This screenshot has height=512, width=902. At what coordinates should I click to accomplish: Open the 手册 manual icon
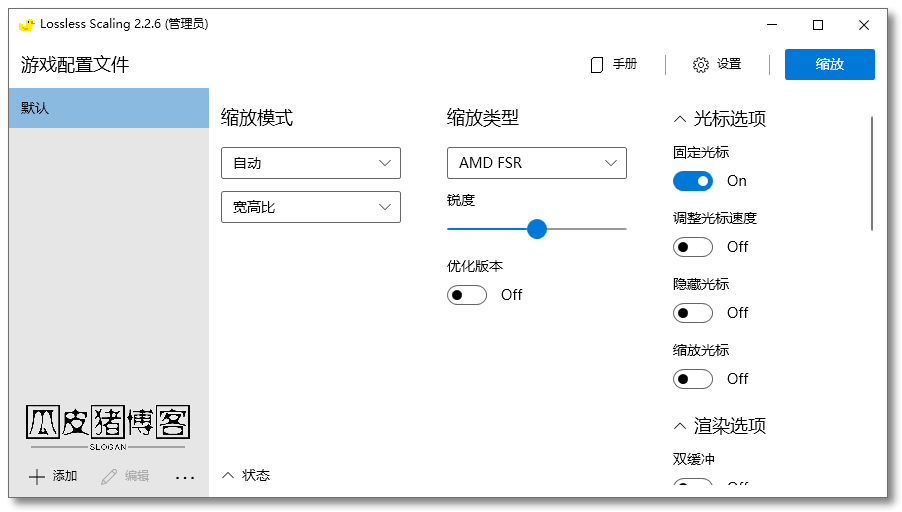pyautogui.click(x=597, y=65)
